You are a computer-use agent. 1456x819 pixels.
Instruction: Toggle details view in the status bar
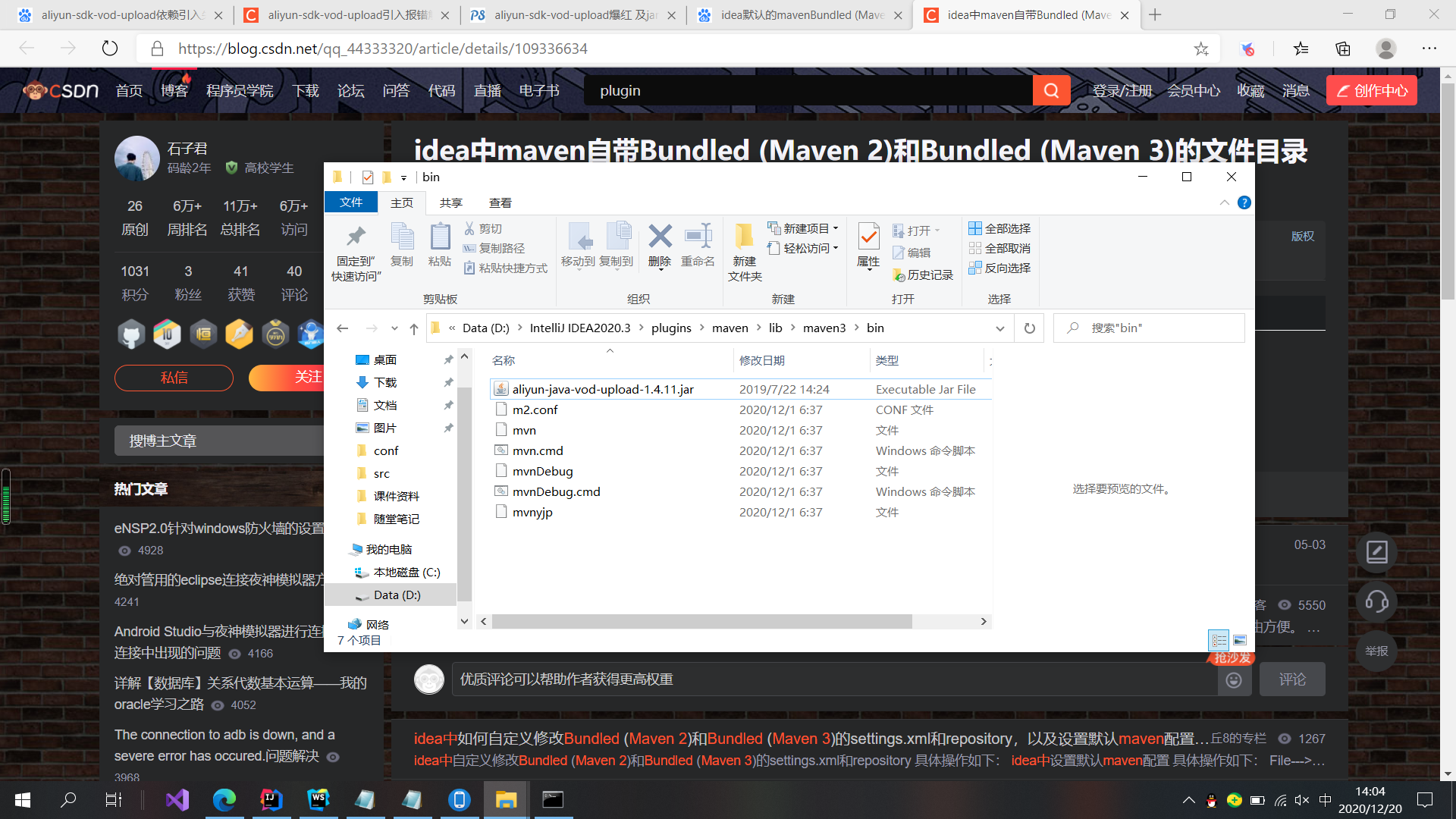click(1219, 640)
